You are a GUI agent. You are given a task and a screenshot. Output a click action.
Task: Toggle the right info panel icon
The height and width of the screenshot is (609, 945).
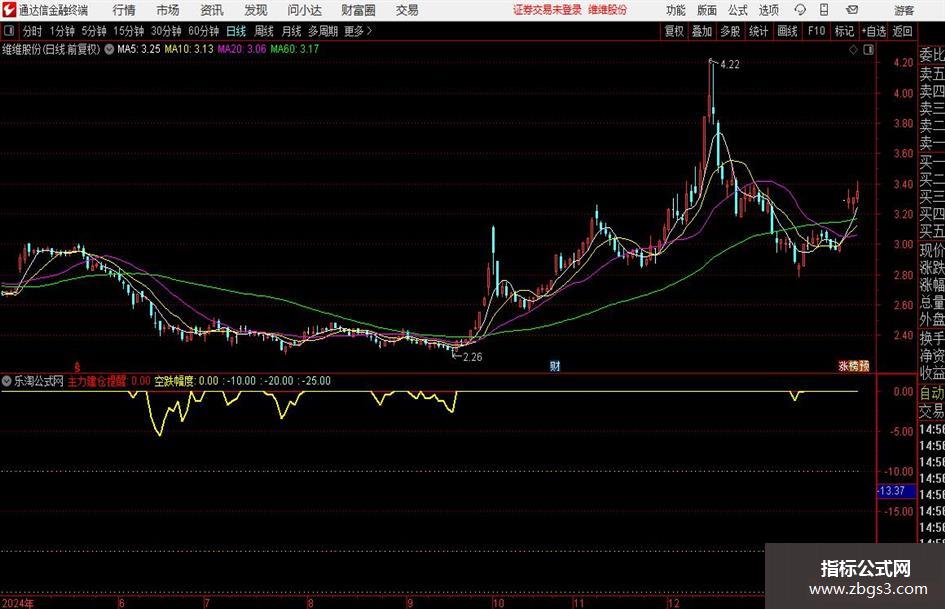click(868, 50)
